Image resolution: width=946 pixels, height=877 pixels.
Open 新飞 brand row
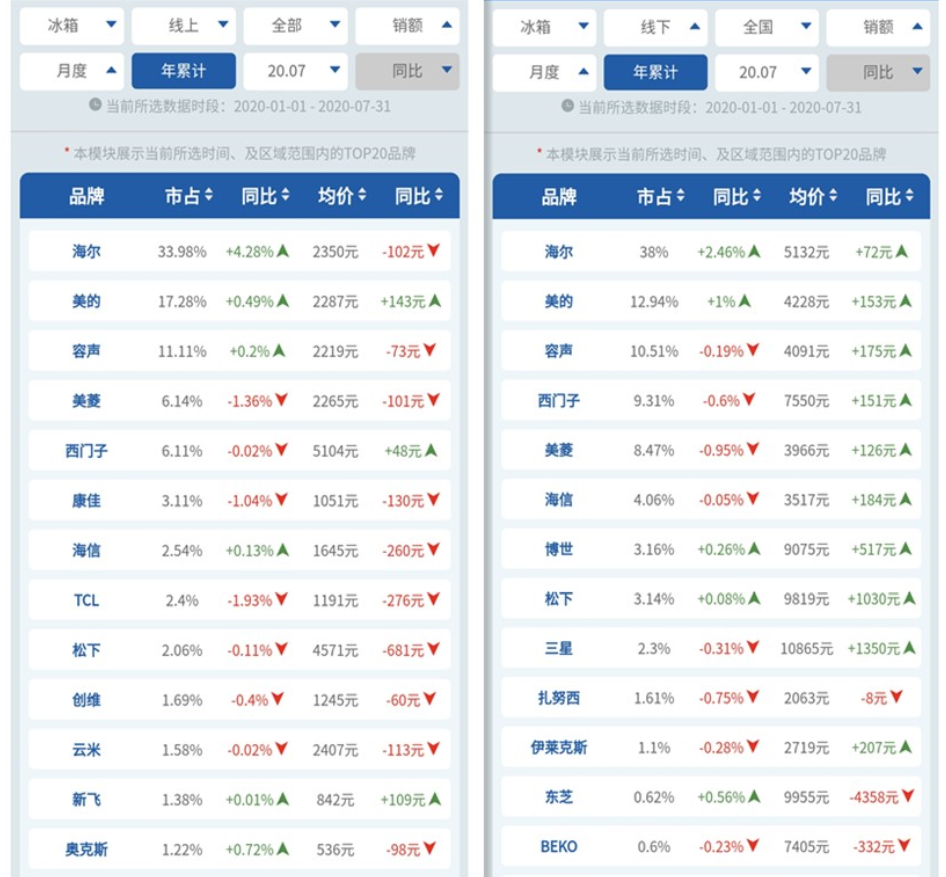(240, 799)
